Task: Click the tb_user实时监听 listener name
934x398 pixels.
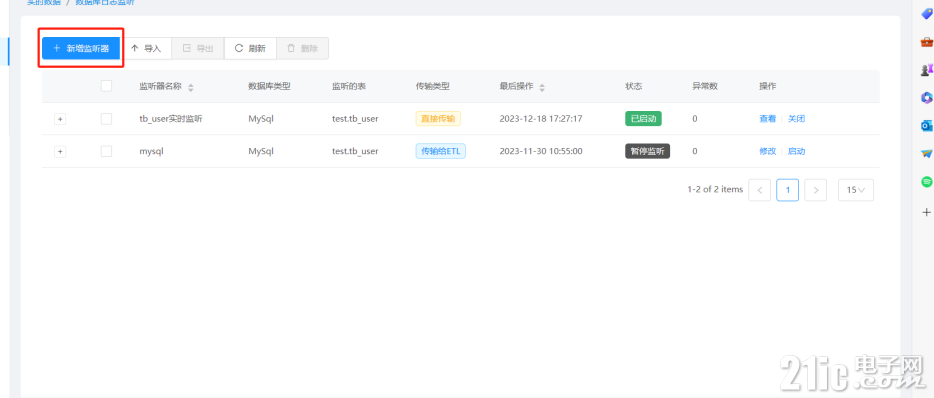Action: (x=171, y=119)
